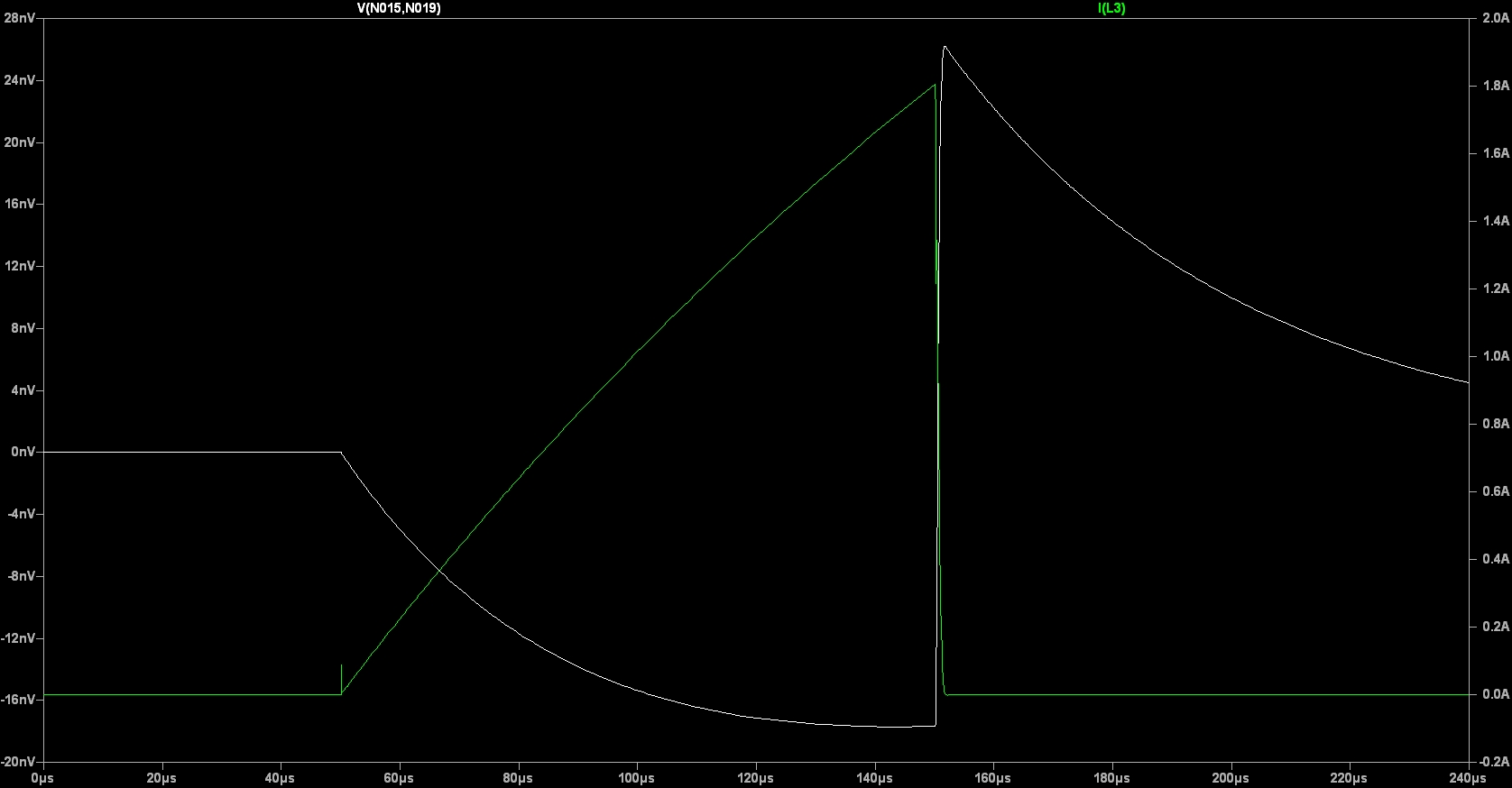Click the 1.6A current axis label
The width and height of the screenshot is (1512, 788).
(1495, 153)
